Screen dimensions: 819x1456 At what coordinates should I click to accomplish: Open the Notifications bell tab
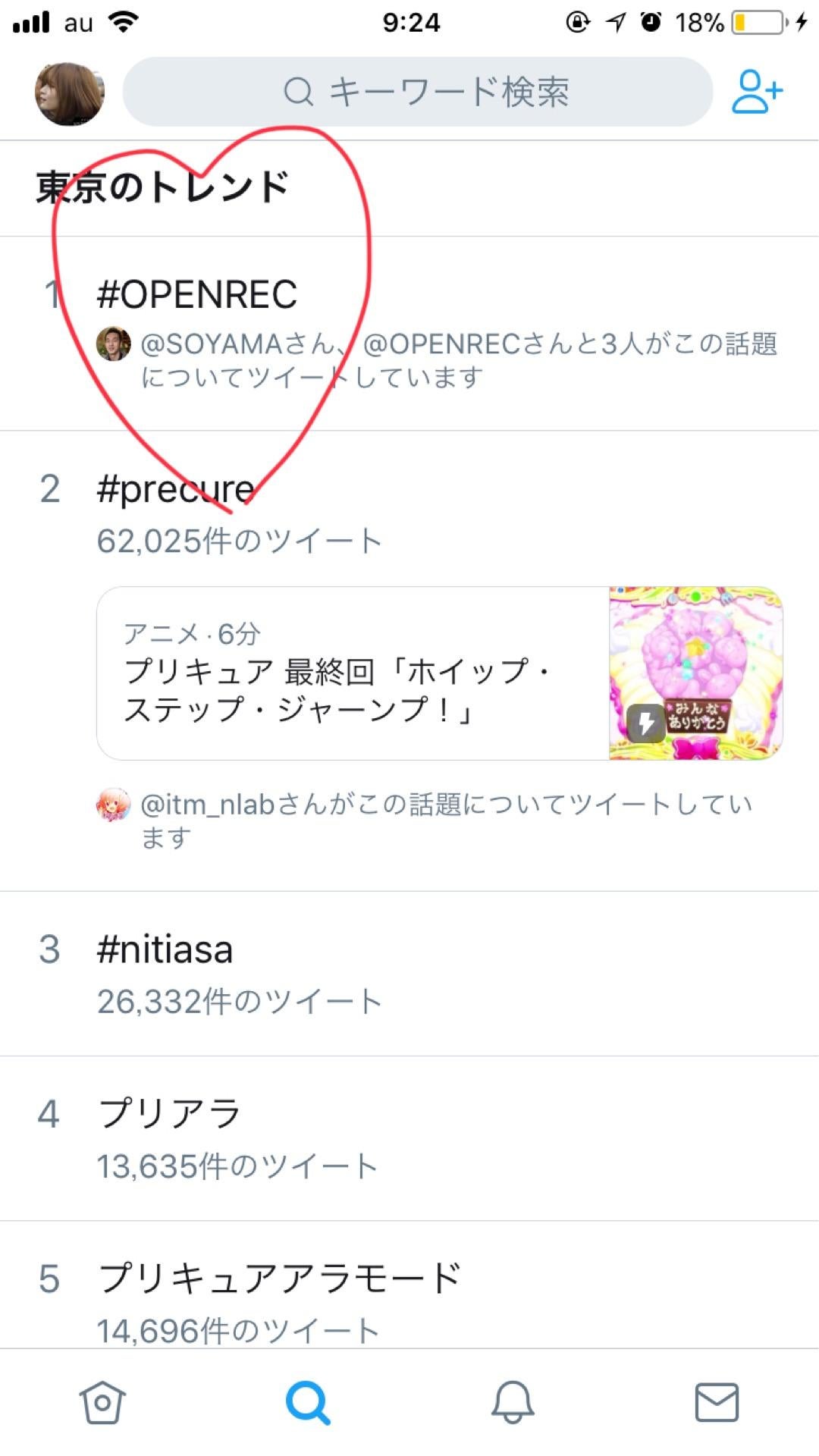coord(513,1403)
